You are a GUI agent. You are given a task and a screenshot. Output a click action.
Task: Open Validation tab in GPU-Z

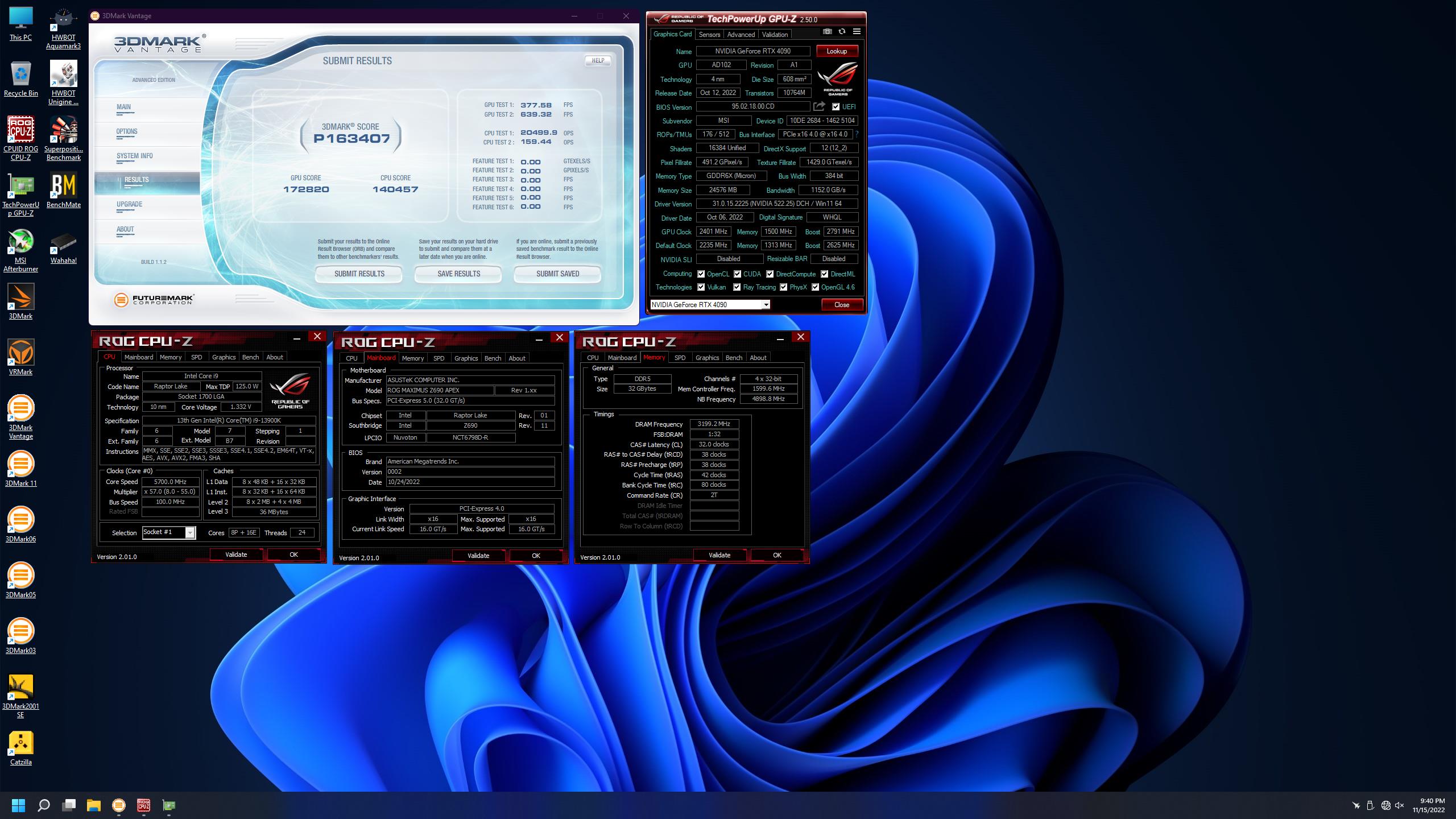(x=775, y=35)
